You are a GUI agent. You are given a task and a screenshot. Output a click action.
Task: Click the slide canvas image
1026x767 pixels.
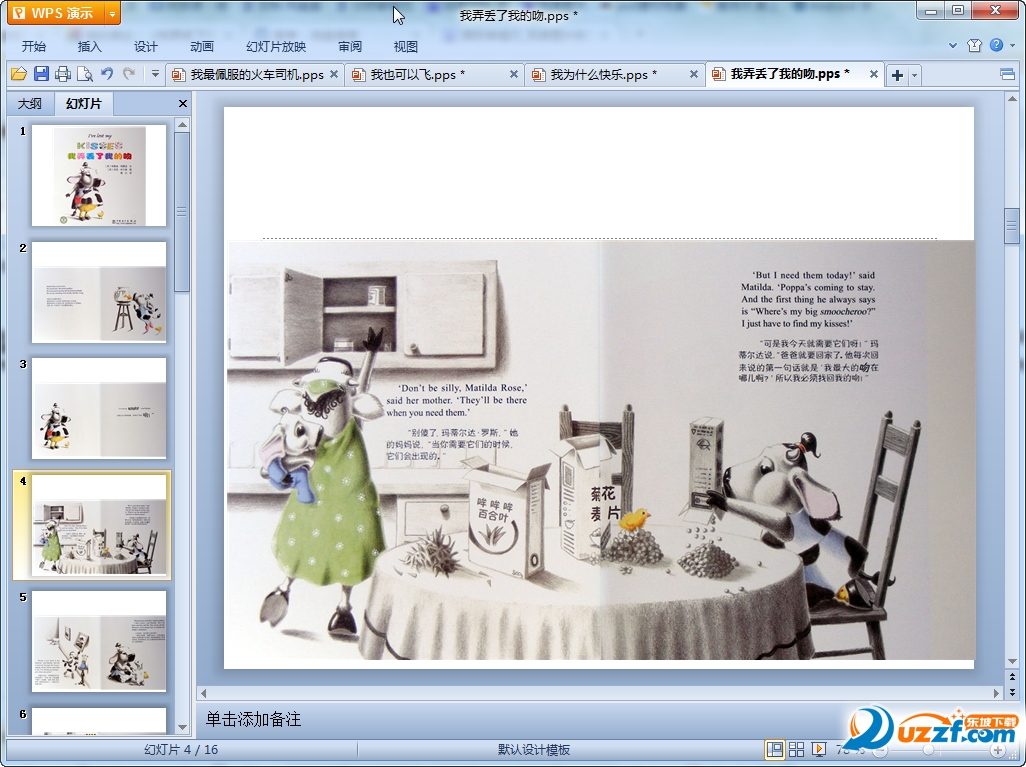(601, 450)
